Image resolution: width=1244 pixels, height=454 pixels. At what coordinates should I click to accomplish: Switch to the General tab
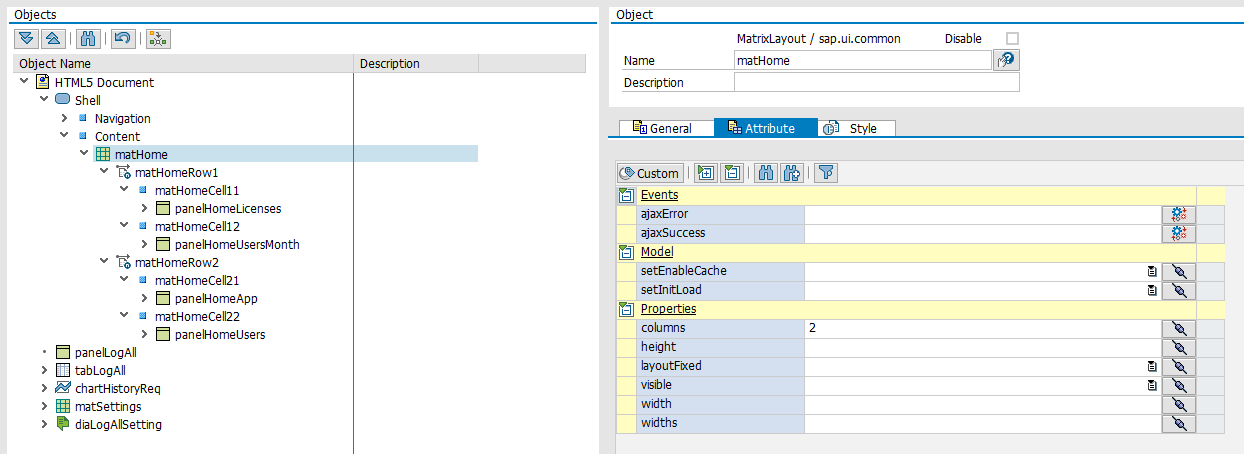663,128
